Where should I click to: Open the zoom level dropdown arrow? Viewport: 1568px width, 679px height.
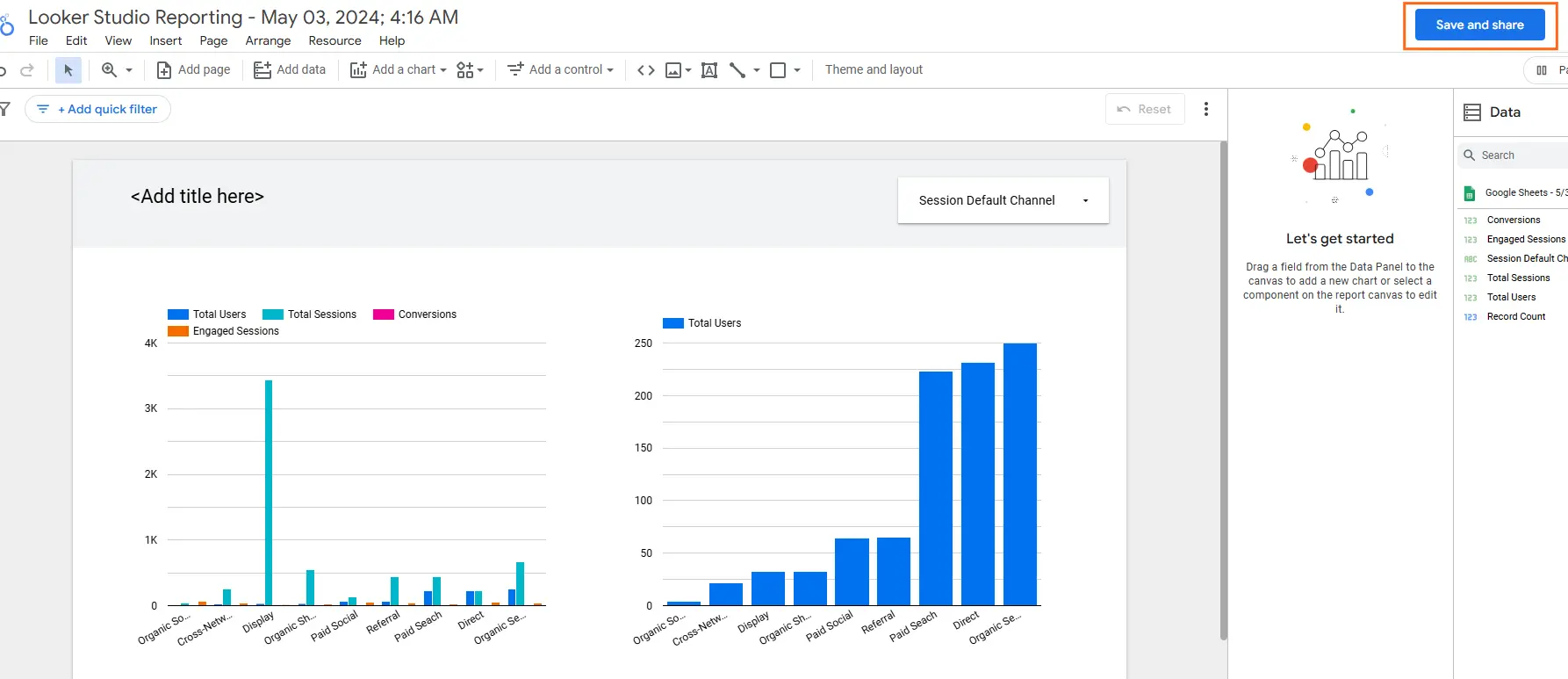tap(129, 70)
